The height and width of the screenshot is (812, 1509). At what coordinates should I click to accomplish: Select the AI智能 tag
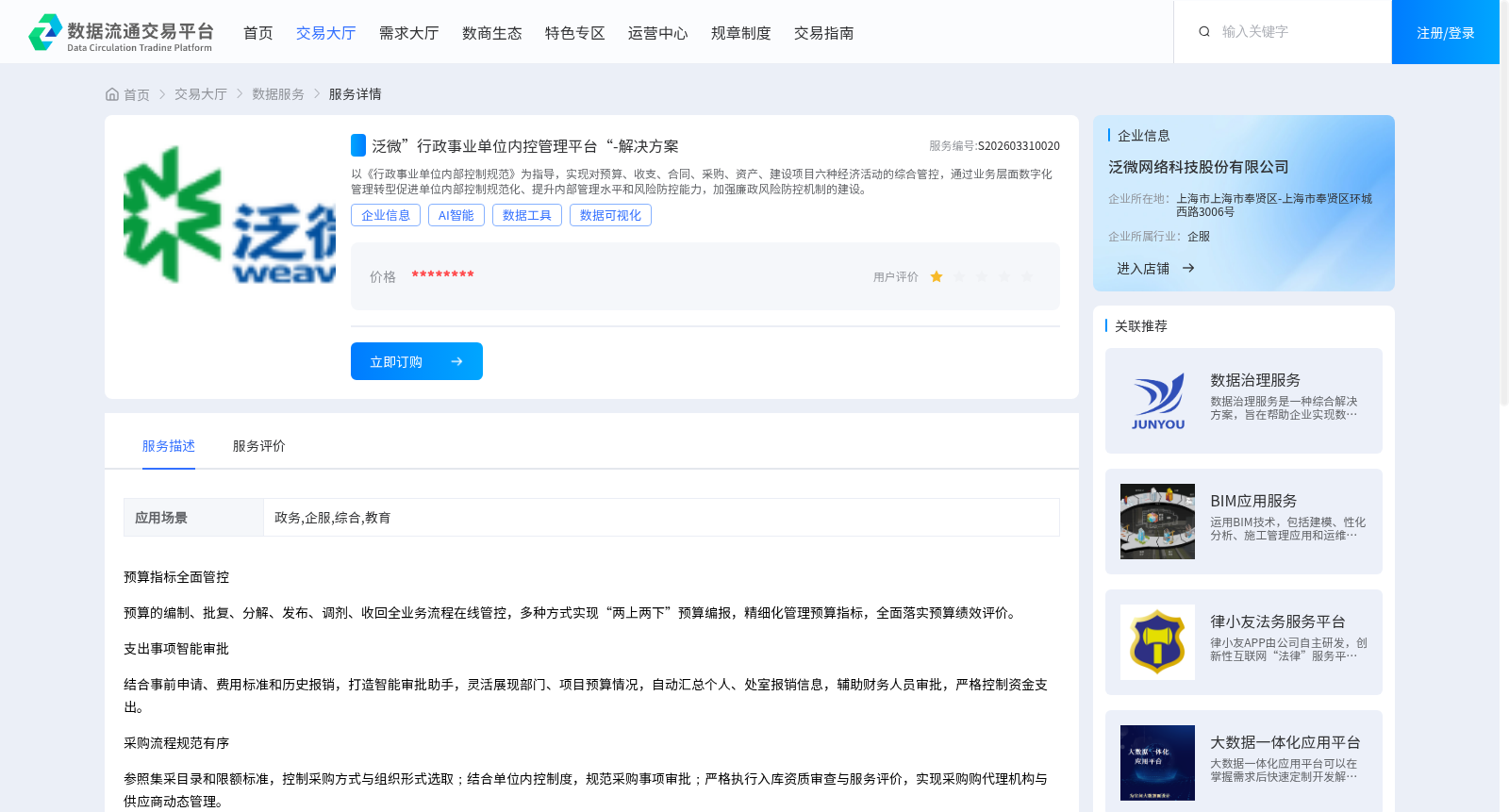point(456,215)
